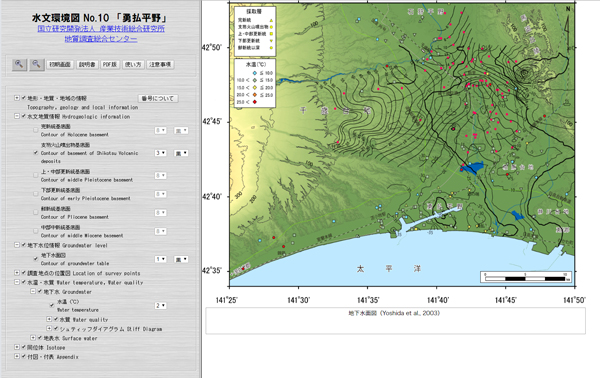Toggle the Contour of groundwater table checkbox

pyautogui.click(x=36, y=259)
